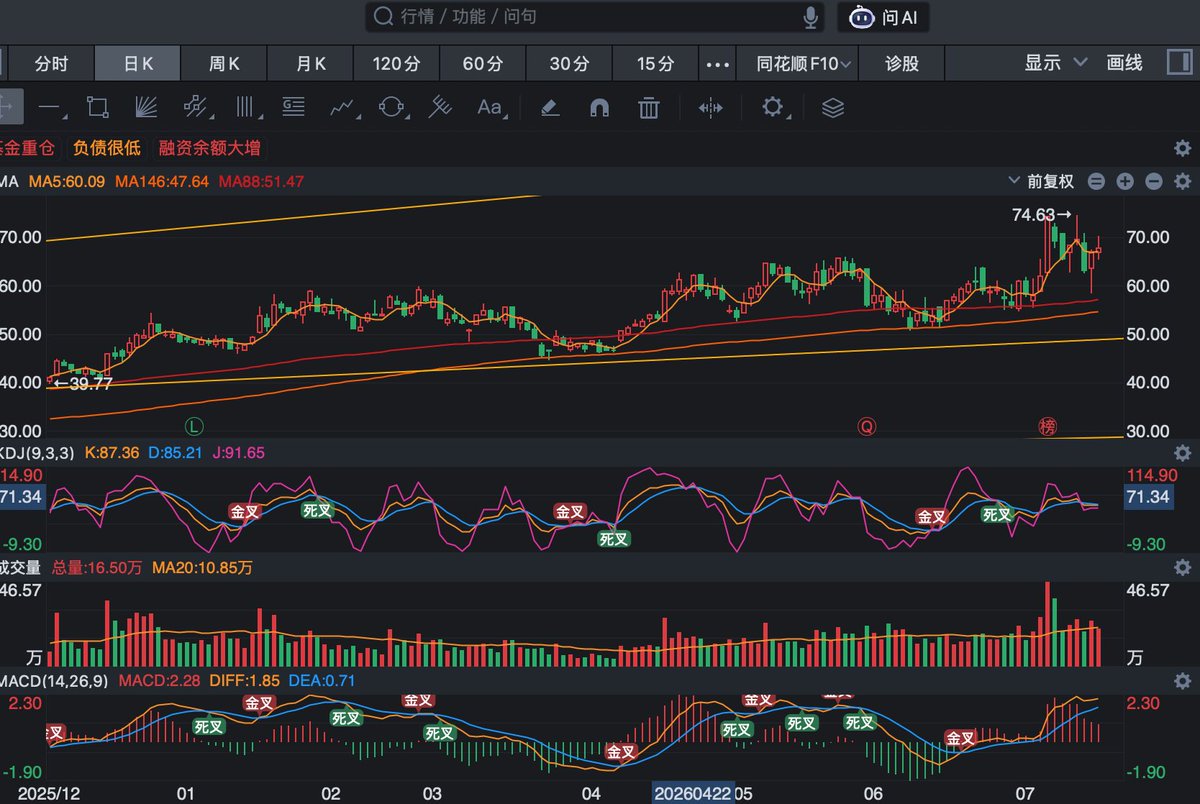This screenshot has height=804, width=1200.
Task: Toggle the side panel layout icon
Action: pos(1179,63)
